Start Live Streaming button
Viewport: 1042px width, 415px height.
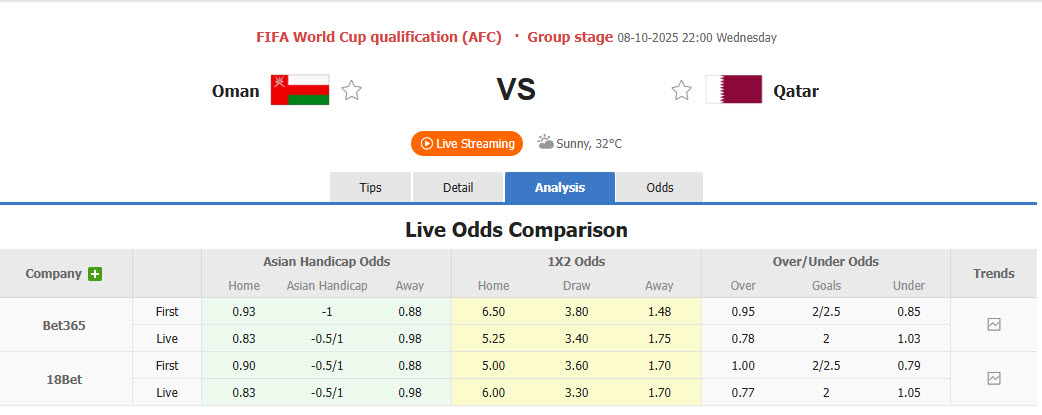[x=467, y=143]
